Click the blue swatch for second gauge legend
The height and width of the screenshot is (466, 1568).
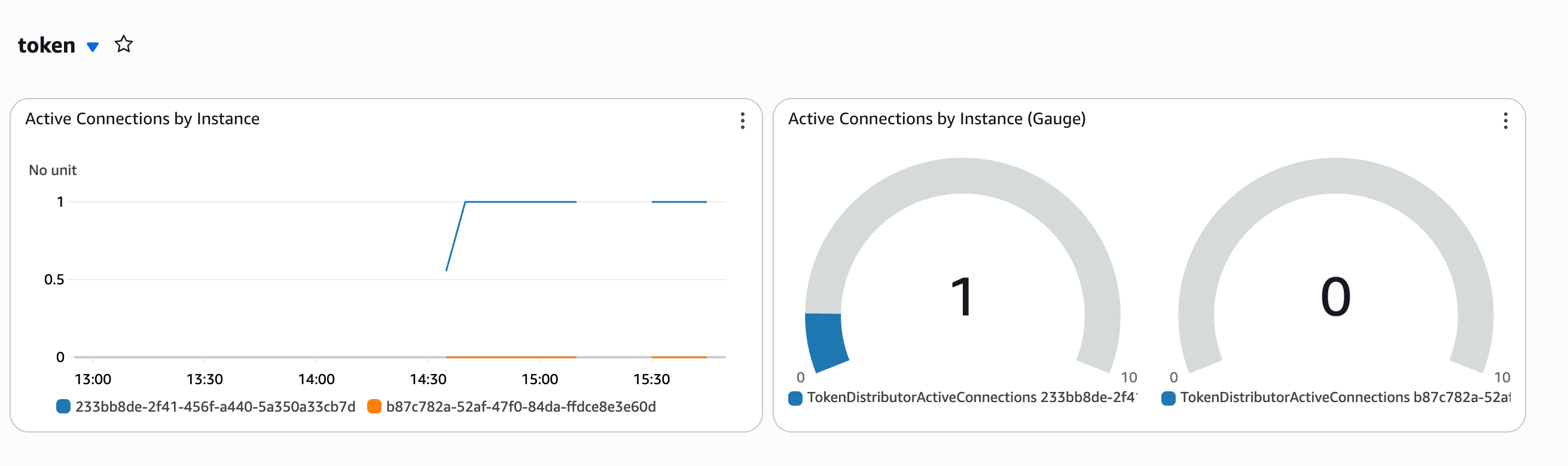(x=1168, y=398)
